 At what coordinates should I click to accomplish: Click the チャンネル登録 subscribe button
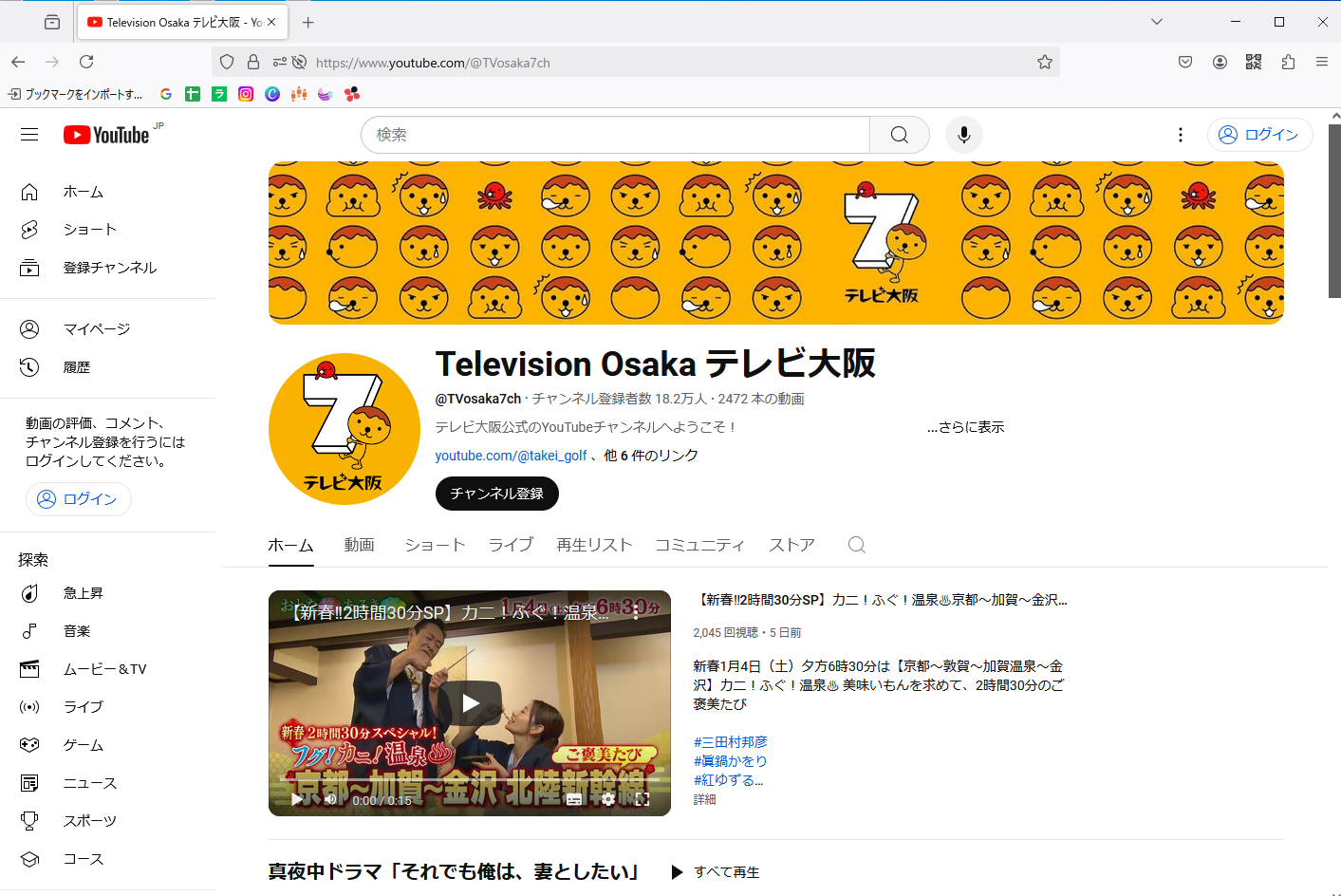(x=496, y=494)
